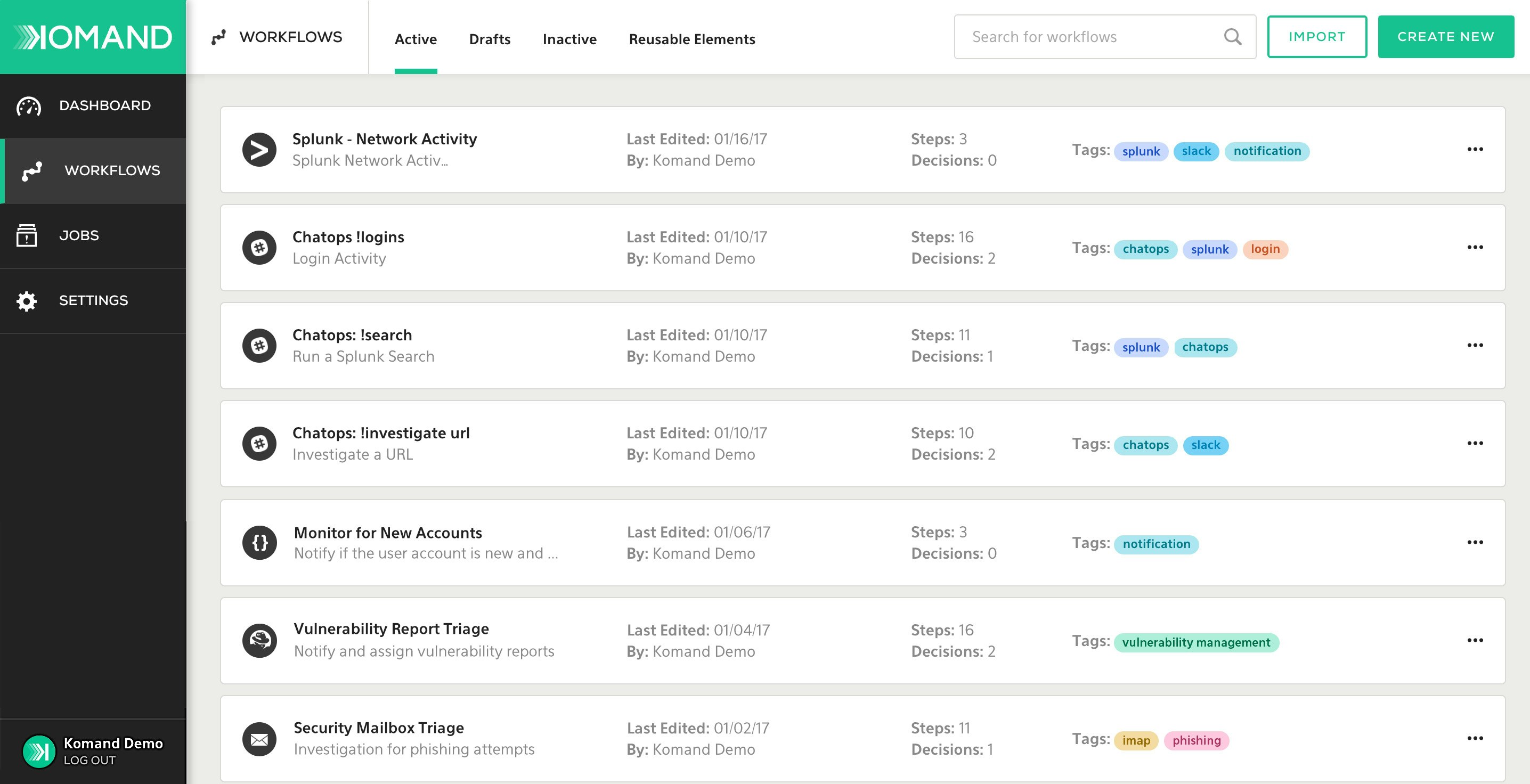Viewport: 1530px width, 784px height.
Task: Open options menu for Chatops: !search
Action: click(x=1475, y=345)
